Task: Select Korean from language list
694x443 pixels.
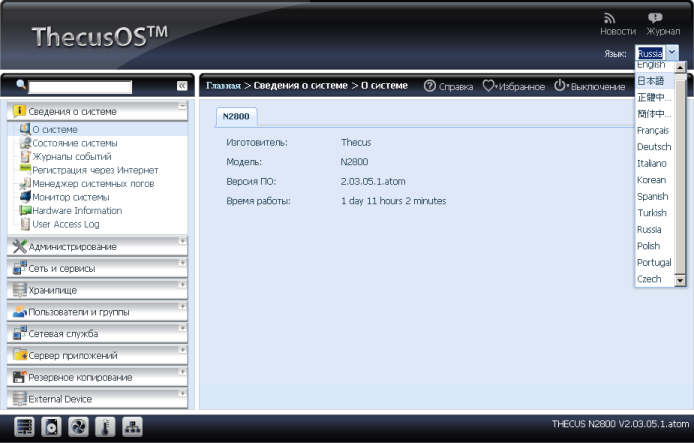Action: coord(655,180)
